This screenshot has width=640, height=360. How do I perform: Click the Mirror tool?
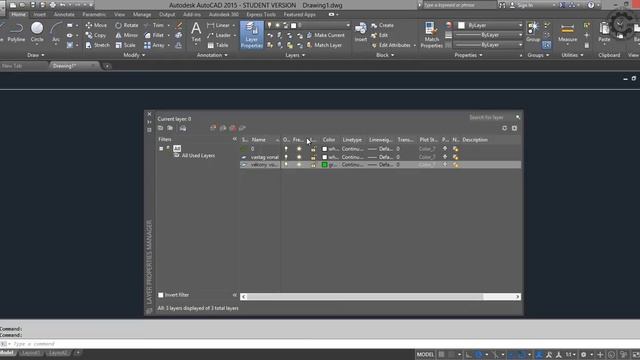click(127, 35)
